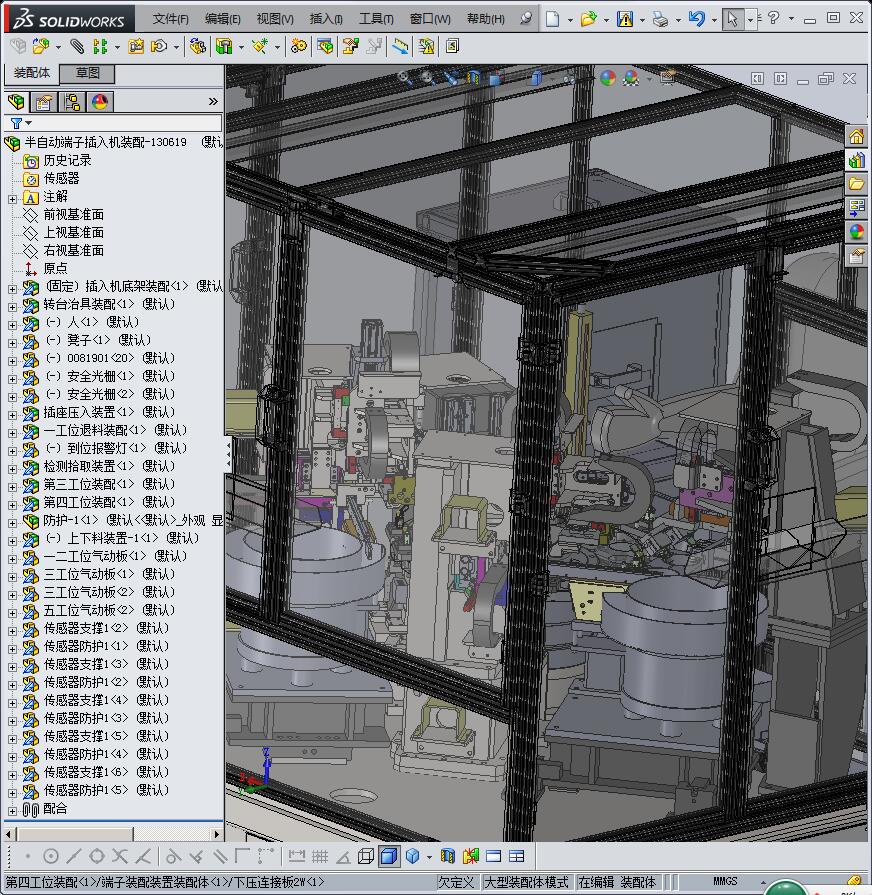Toggle the Shaded With Edges display mode
This screenshot has width=872, height=895.
click(389, 856)
